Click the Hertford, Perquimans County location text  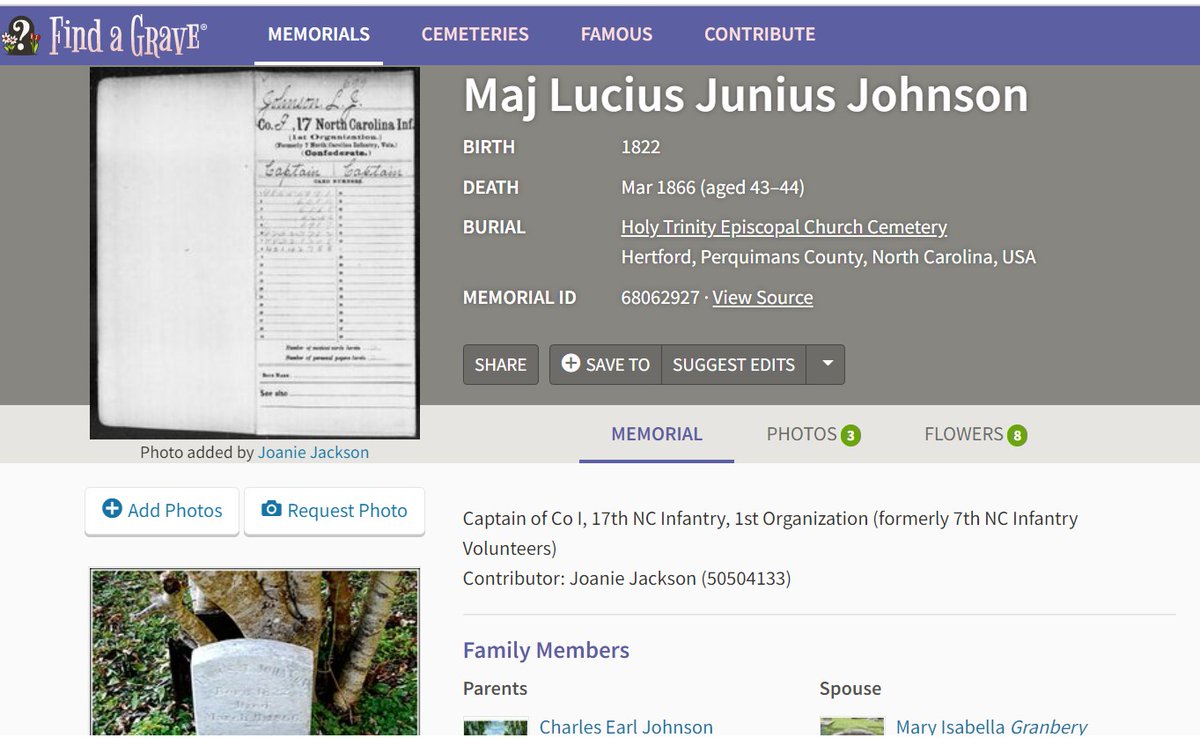coord(828,257)
